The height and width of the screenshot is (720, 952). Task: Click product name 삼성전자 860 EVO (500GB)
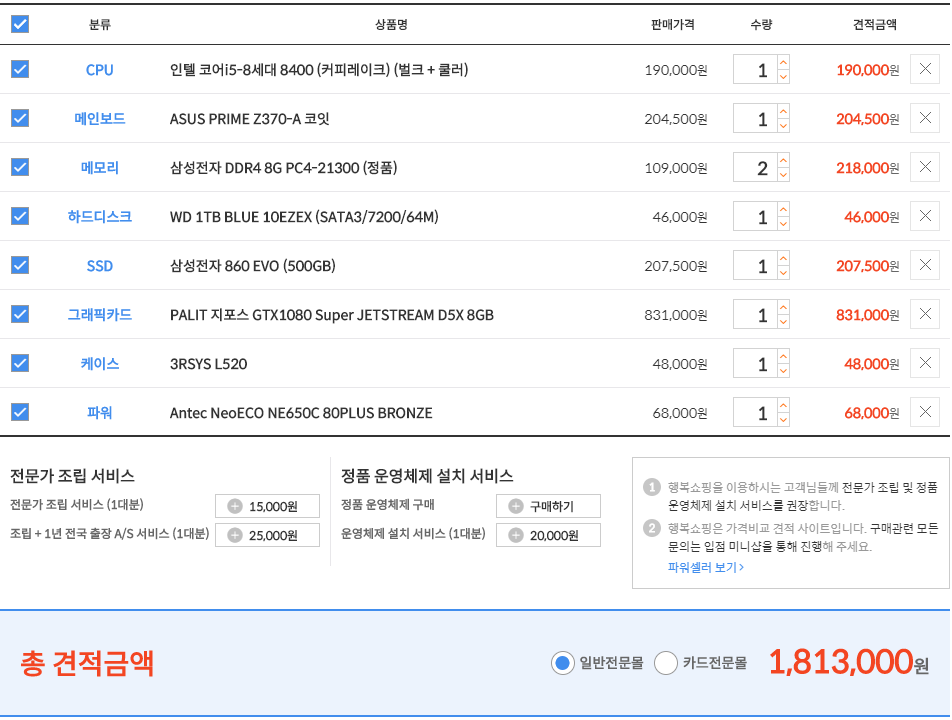click(x=253, y=266)
